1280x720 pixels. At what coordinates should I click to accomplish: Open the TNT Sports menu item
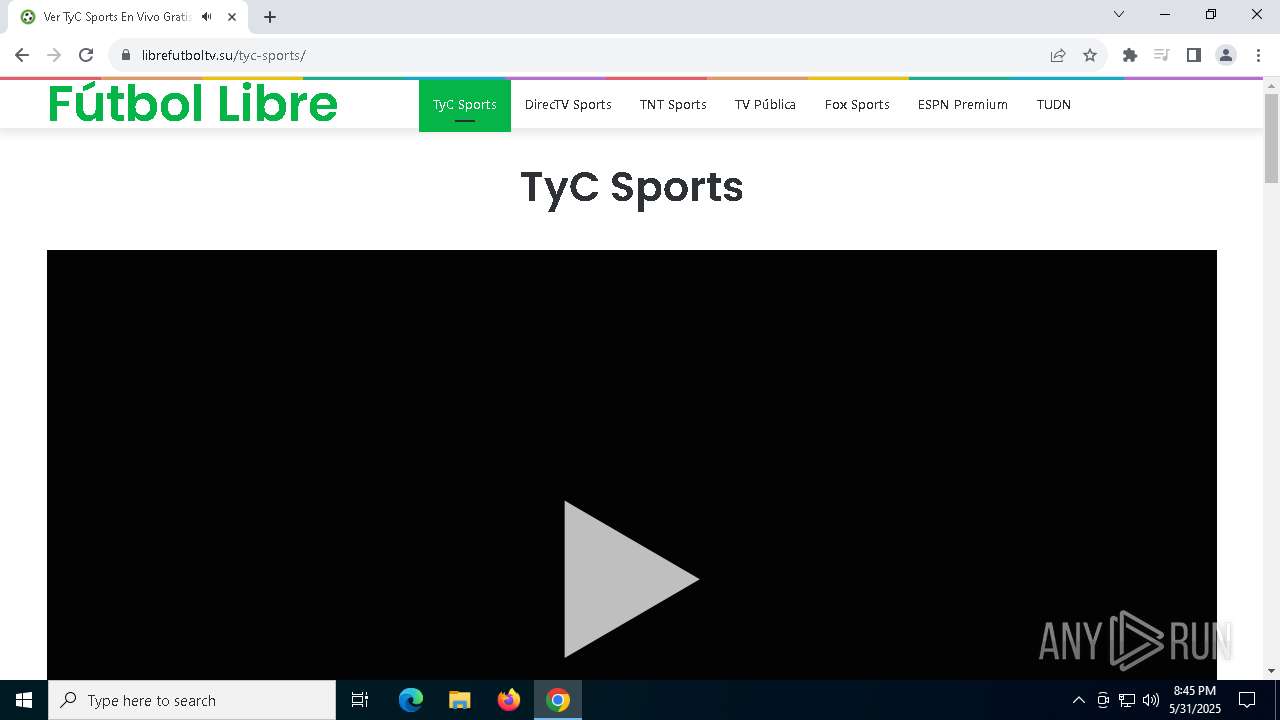[673, 104]
